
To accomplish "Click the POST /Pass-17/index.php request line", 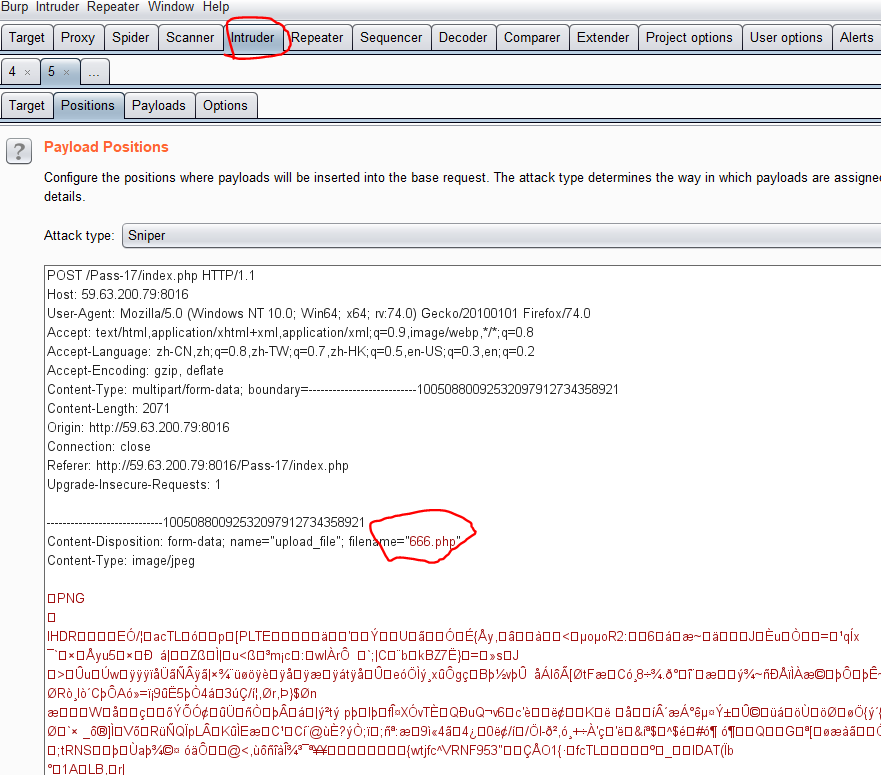I will point(151,275).
